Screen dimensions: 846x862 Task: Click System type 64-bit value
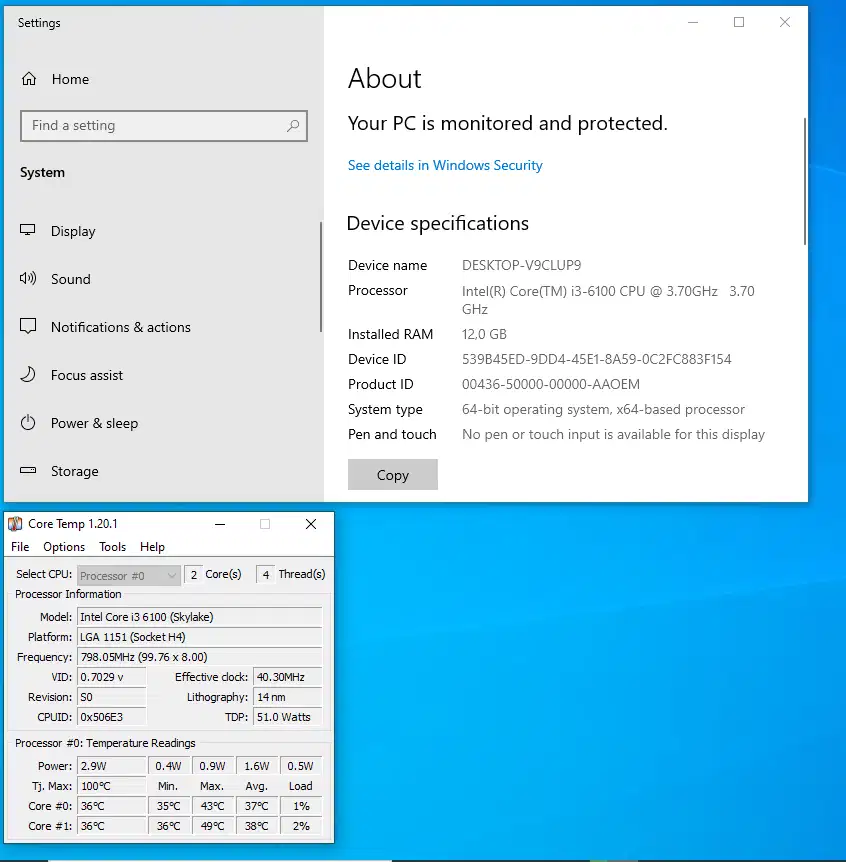pos(603,410)
